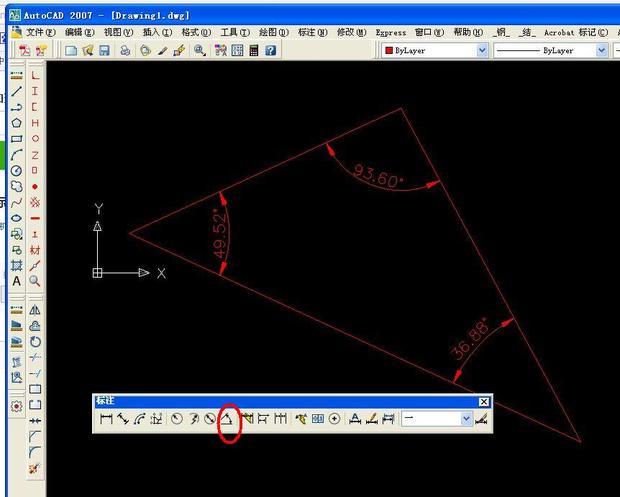The image size is (620, 497).
Task: Click the Help question mark icon
Action: [x=271, y=50]
